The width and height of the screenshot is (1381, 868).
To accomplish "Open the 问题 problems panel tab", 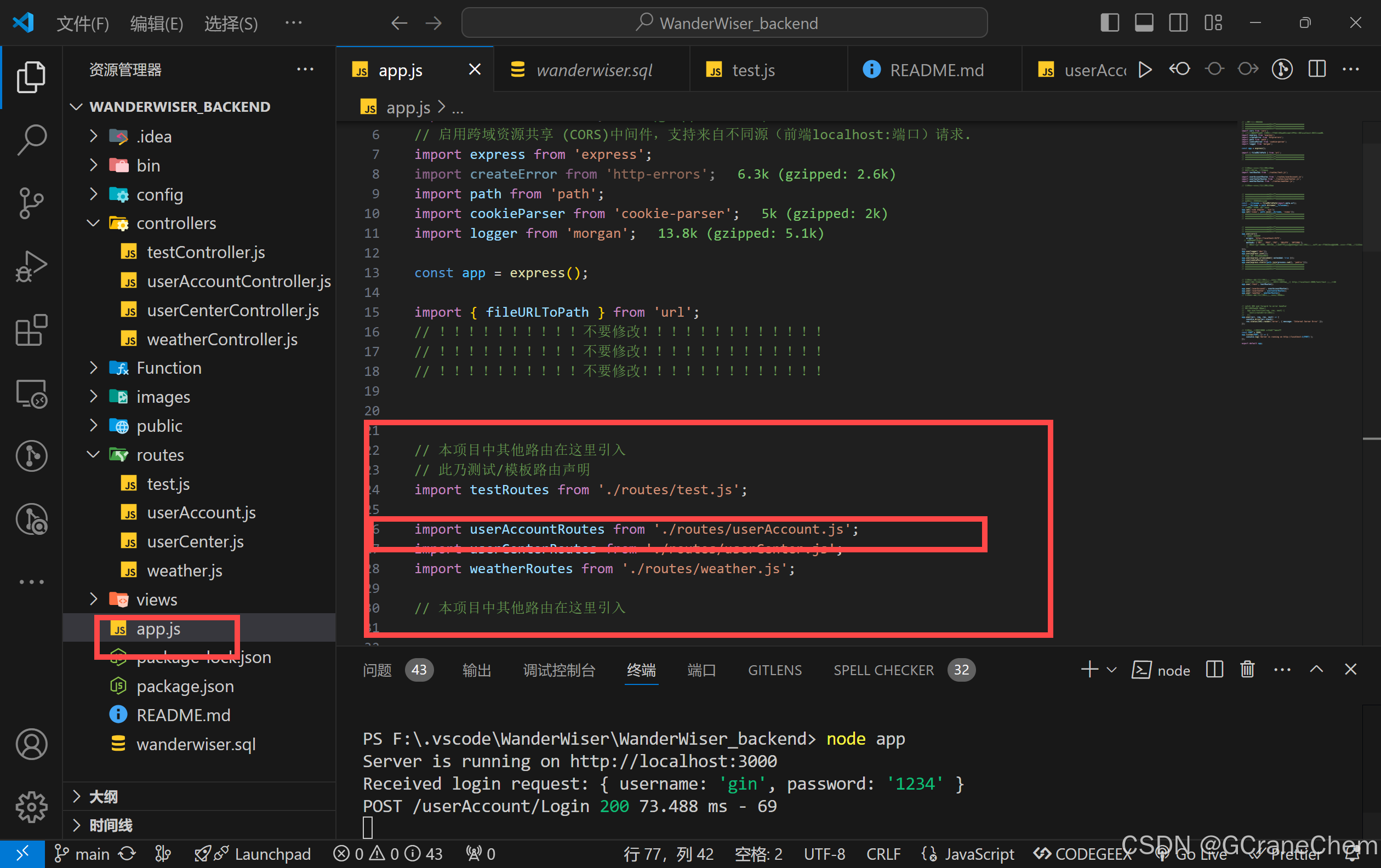I will click(377, 670).
